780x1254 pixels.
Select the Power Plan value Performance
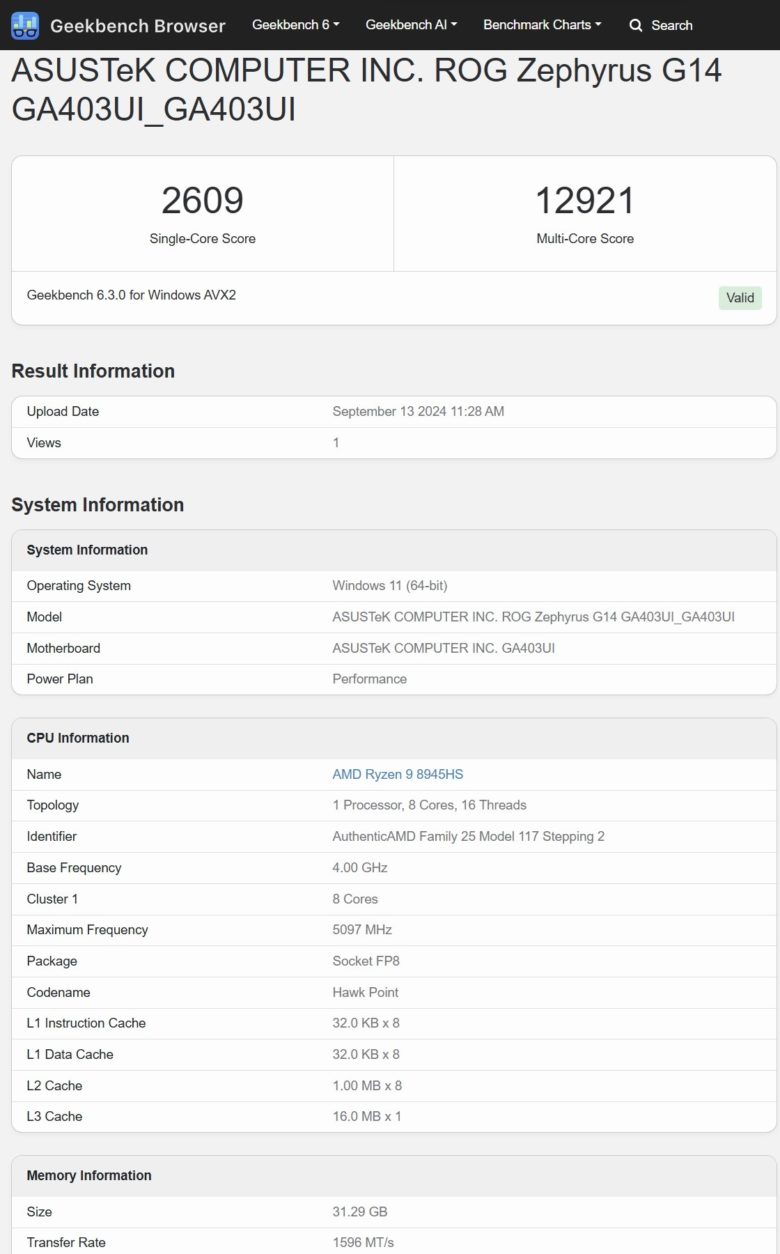point(369,679)
